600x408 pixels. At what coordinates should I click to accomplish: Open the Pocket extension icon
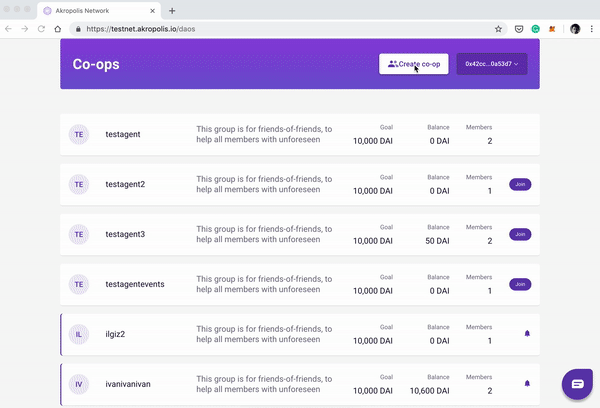[519, 29]
